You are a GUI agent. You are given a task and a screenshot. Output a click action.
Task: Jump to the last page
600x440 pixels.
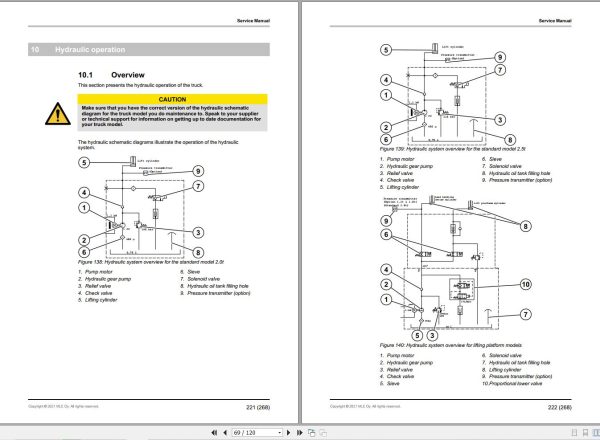(300, 433)
